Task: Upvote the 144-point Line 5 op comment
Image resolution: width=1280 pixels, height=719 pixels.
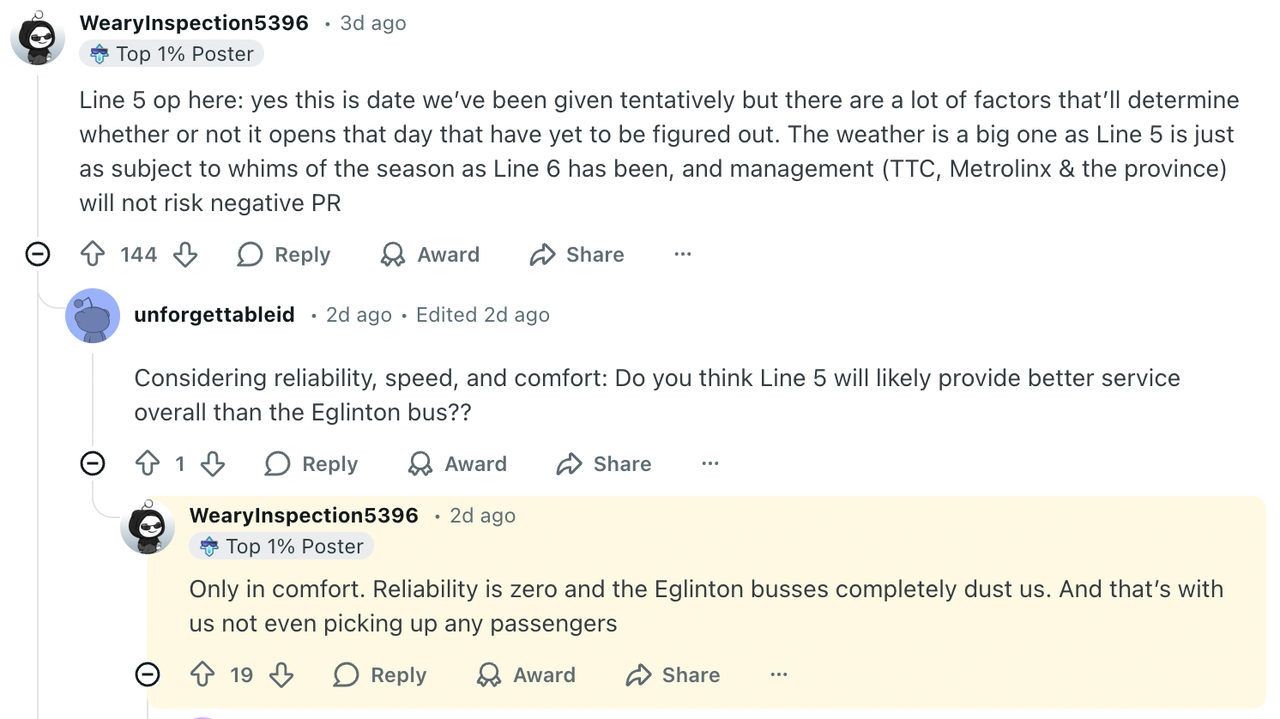Action: pos(93,255)
